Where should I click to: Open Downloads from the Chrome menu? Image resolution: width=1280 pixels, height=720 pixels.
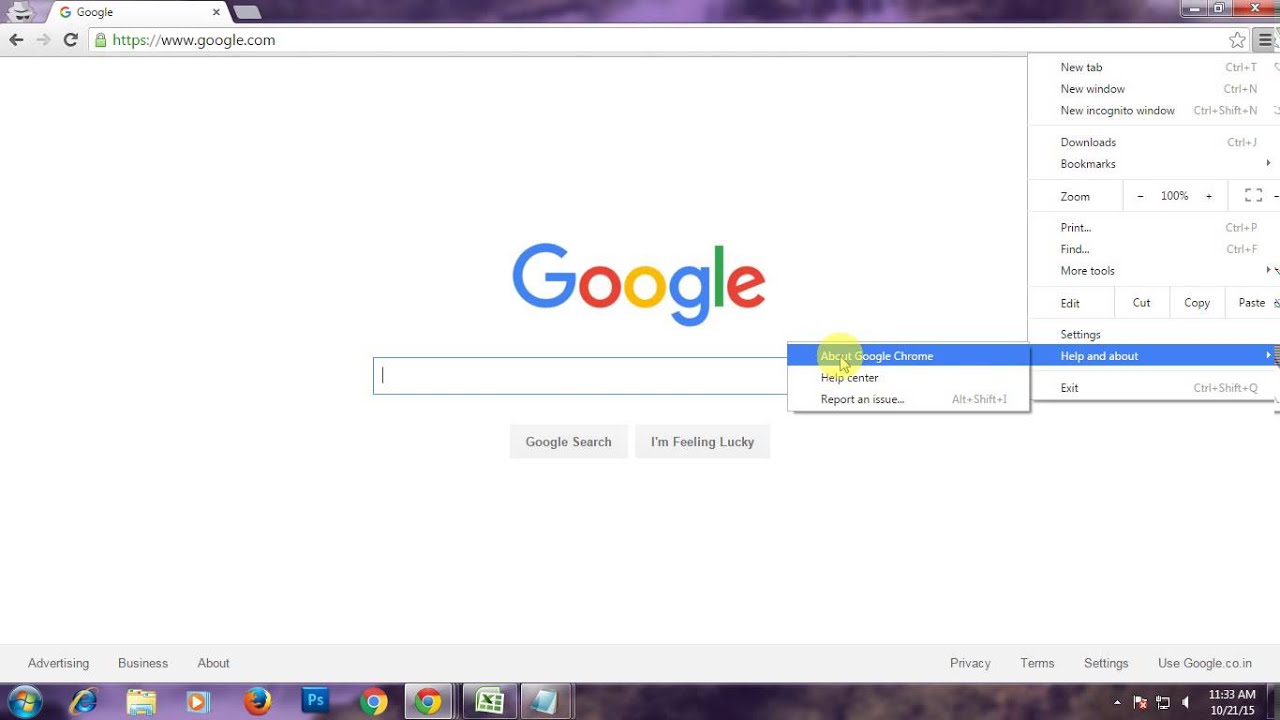(x=1154, y=142)
